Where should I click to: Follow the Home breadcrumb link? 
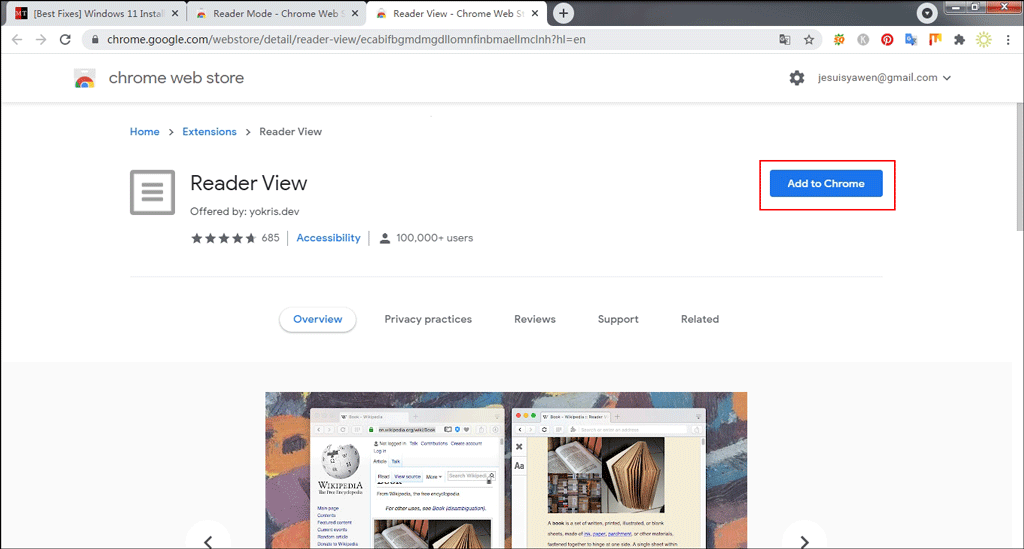(x=144, y=132)
